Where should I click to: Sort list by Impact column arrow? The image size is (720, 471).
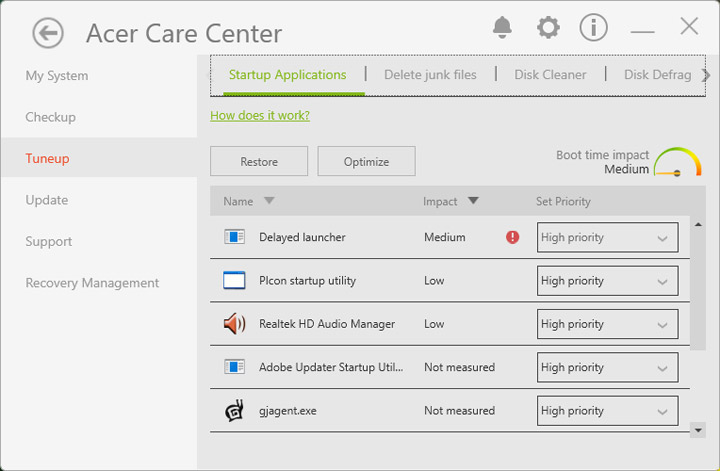click(473, 201)
